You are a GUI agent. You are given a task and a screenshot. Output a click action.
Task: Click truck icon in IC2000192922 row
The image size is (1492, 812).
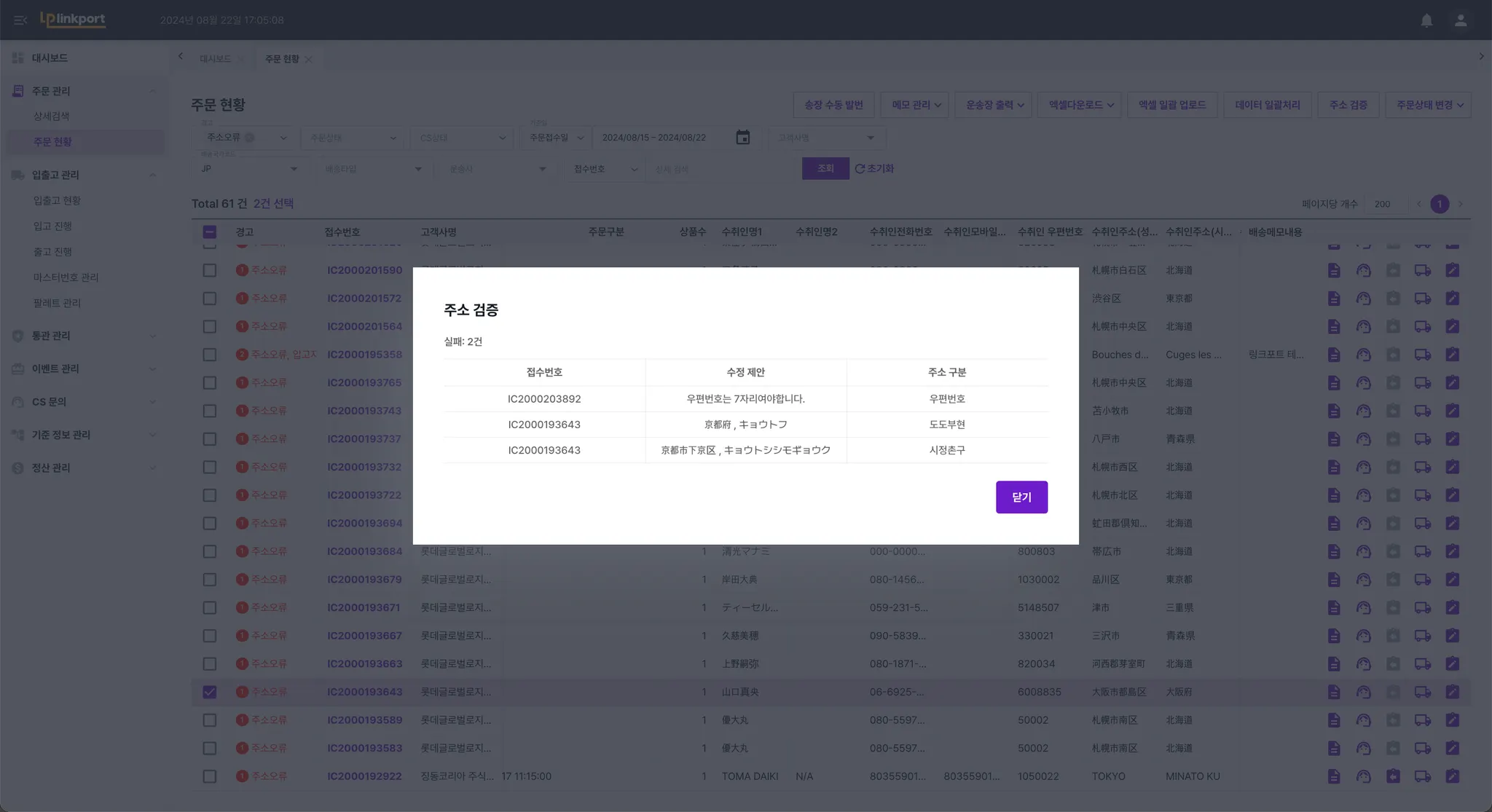click(x=1422, y=776)
